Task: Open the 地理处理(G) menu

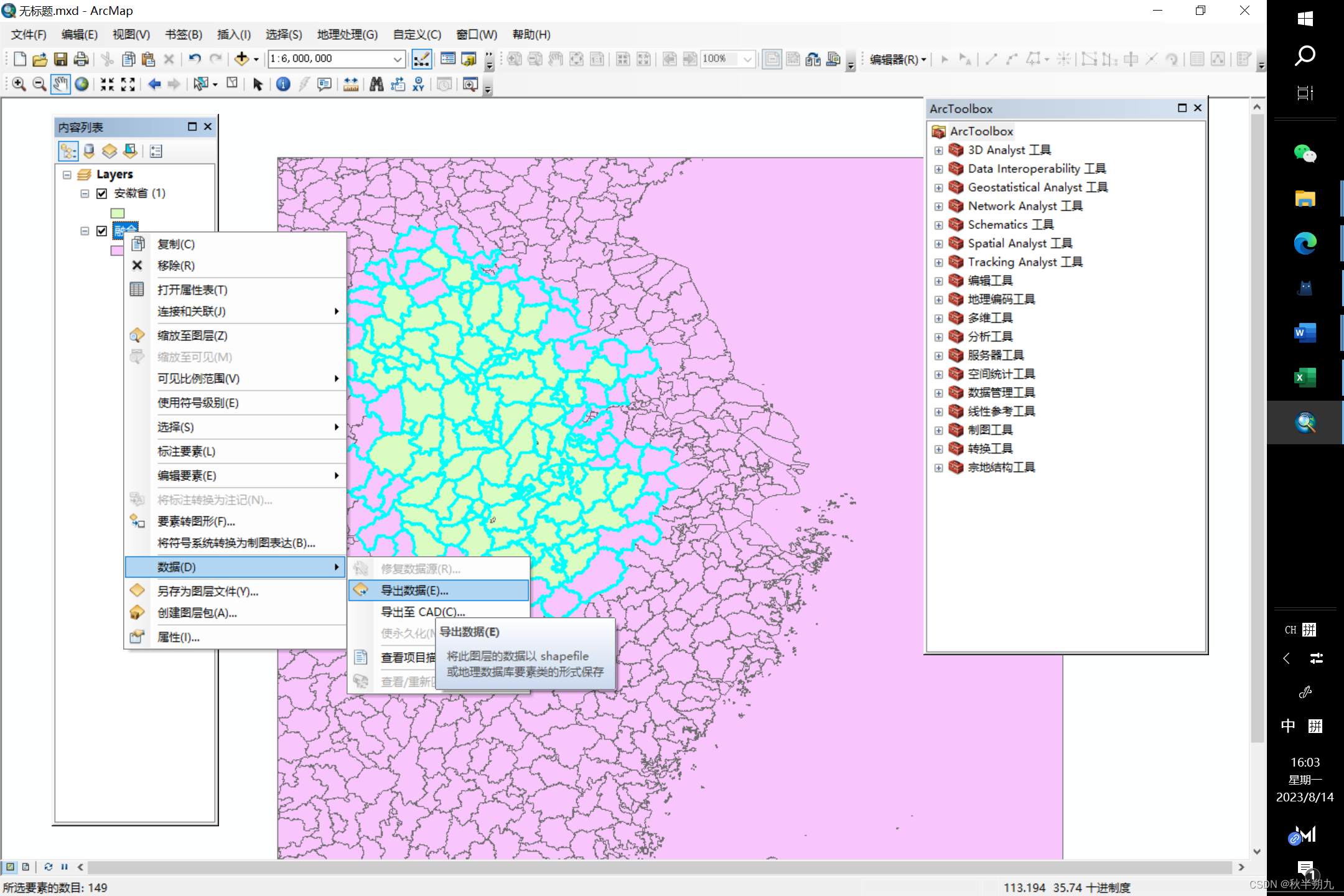Action: pyautogui.click(x=347, y=35)
